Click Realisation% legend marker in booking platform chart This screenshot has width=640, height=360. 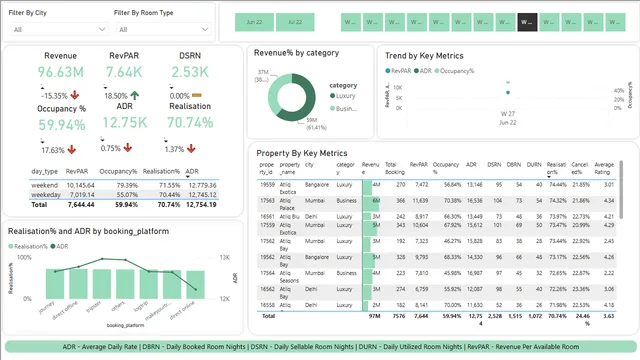point(11,246)
